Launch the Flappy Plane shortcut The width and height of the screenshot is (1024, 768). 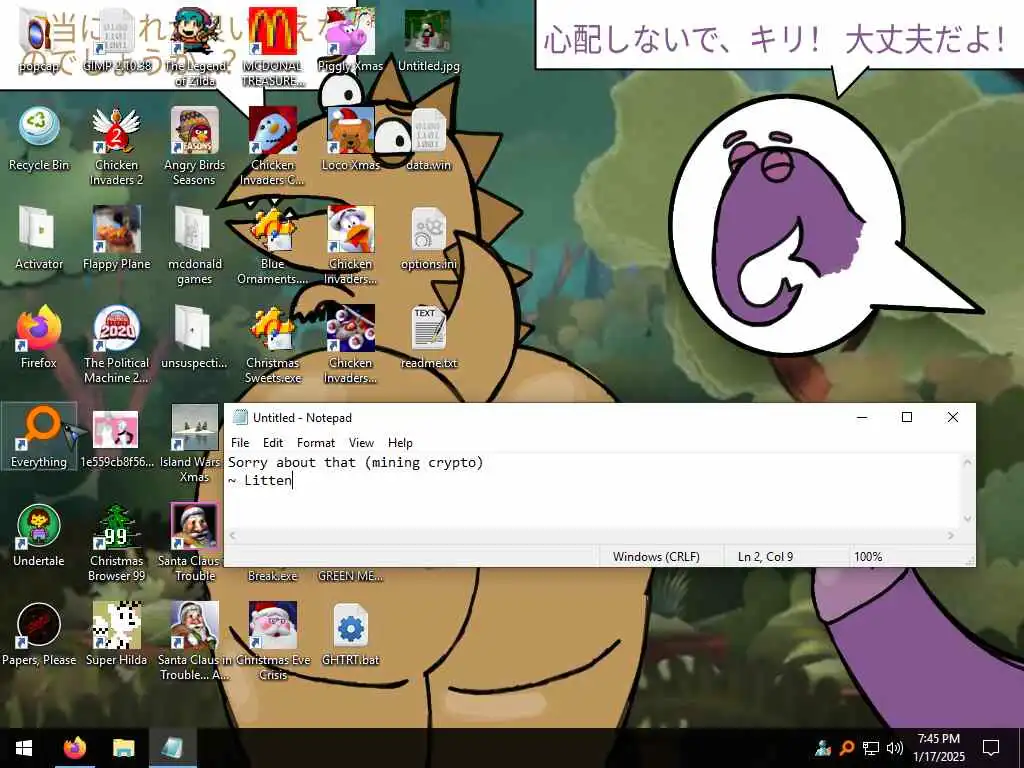point(116,238)
